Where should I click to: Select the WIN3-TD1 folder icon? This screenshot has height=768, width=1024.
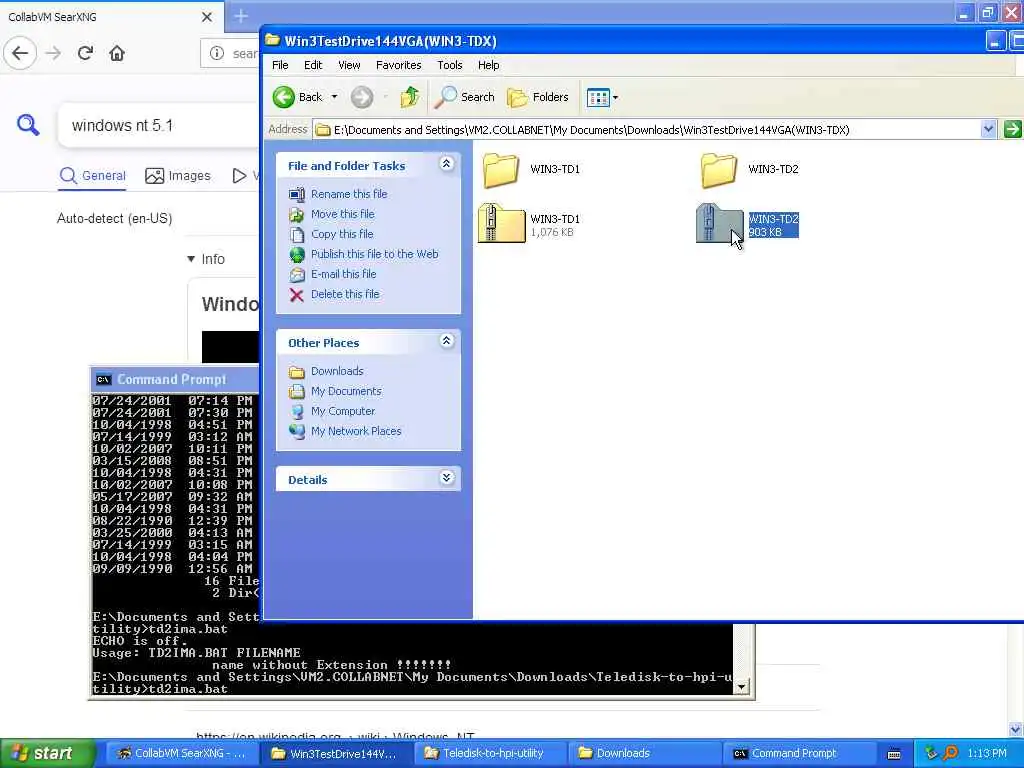click(501, 170)
